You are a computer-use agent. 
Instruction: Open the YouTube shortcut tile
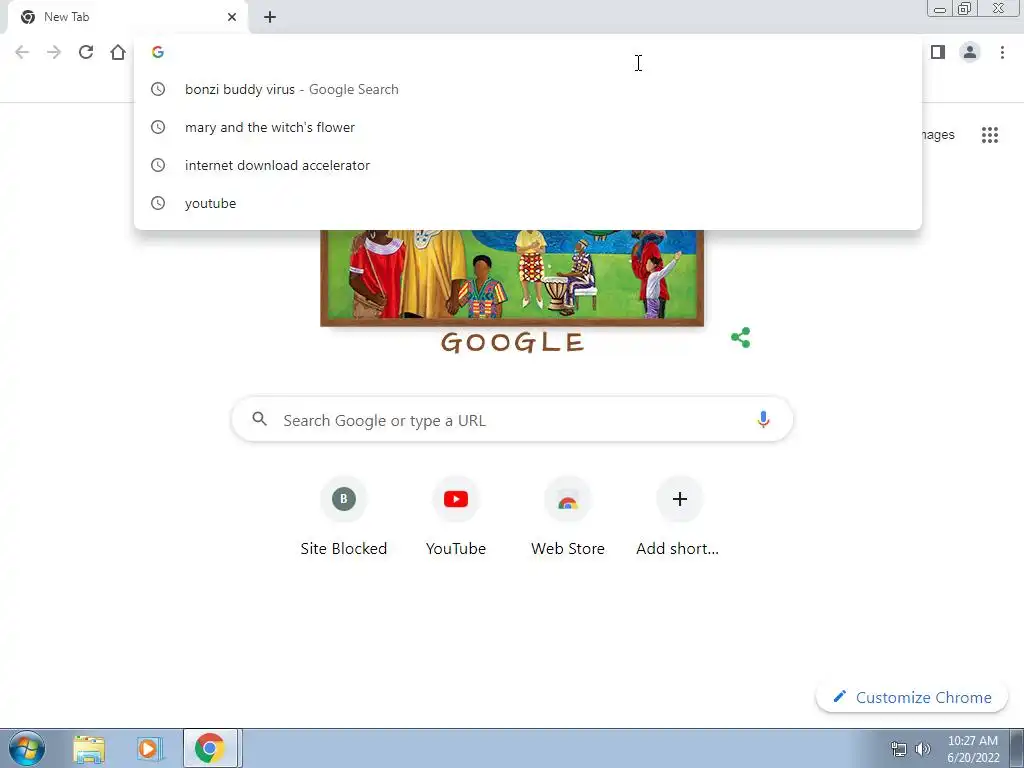(456, 516)
